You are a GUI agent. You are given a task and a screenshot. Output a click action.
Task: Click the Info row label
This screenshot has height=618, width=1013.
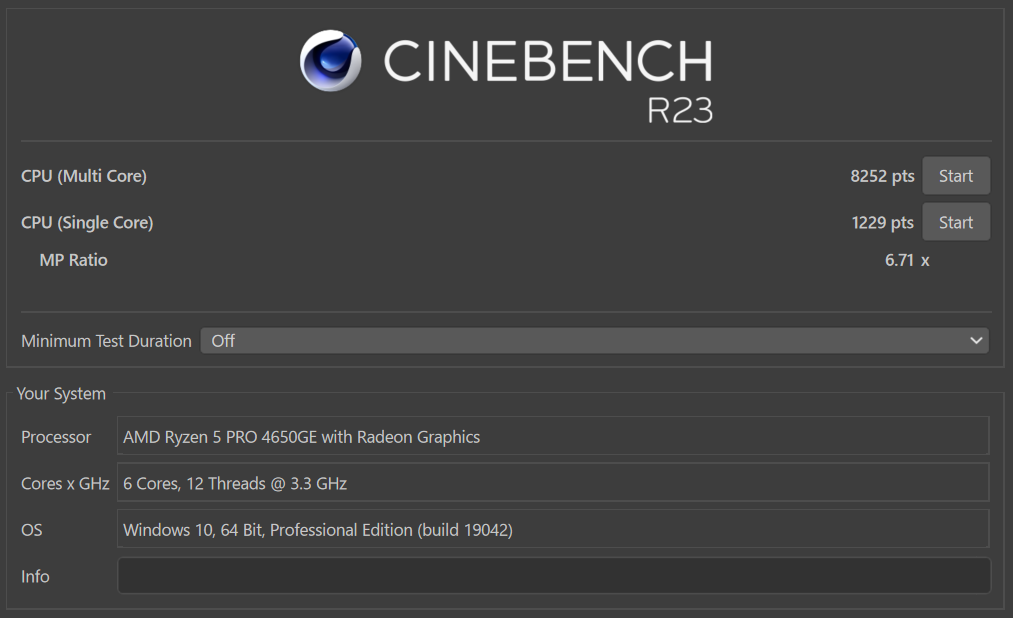(35, 575)
